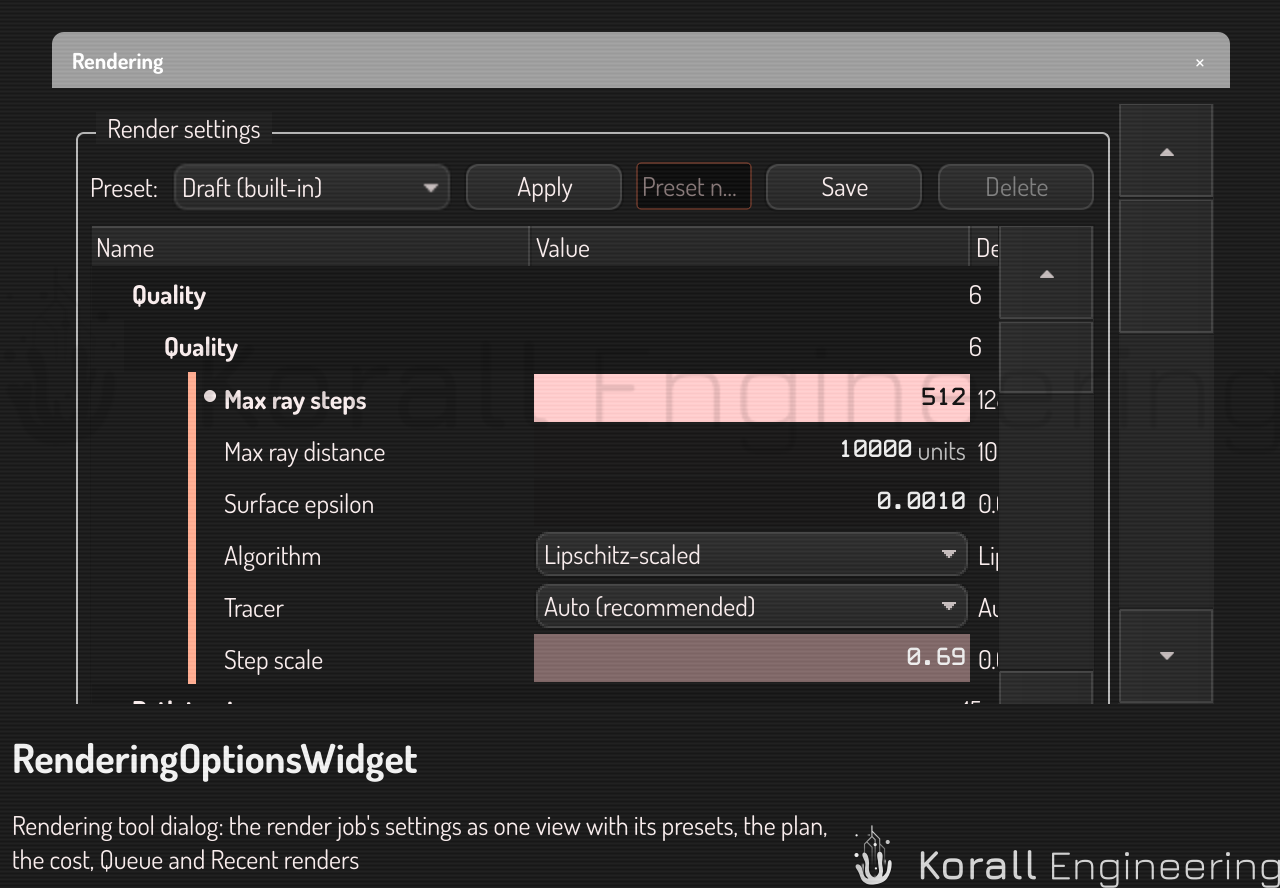The height and width of the screenshot is (888, 1280).
Task: Click the Delete preset button
Action: click(x=1016, y=187)
